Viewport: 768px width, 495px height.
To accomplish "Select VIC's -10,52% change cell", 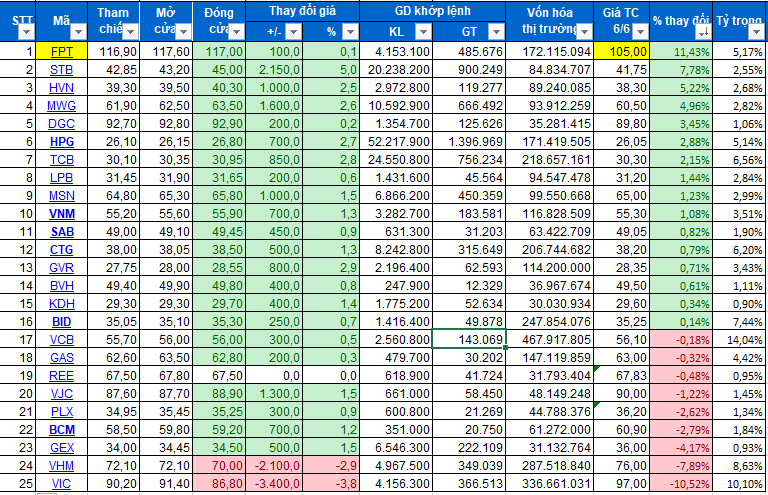I will coord(681,484).
